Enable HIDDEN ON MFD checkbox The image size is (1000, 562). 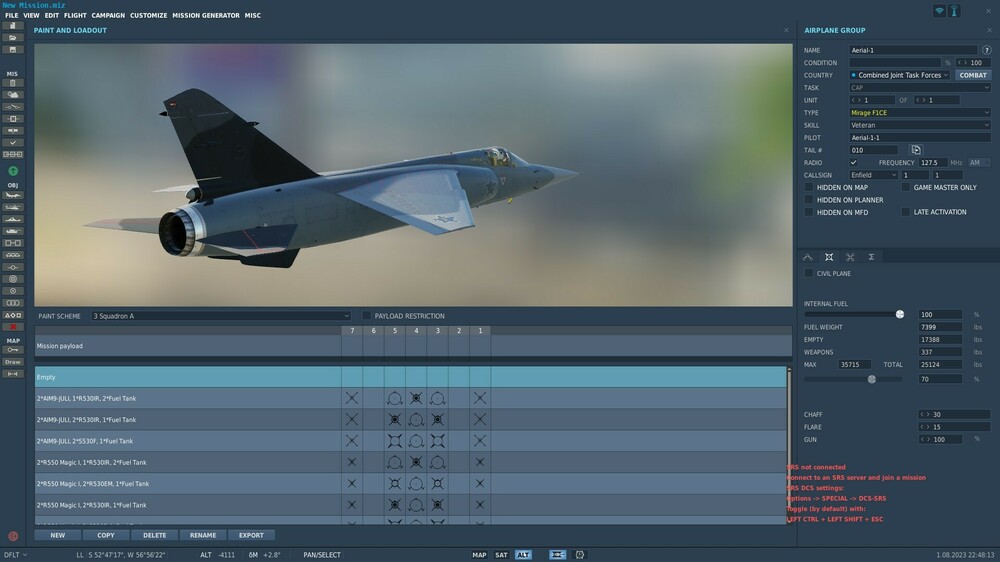[809, 212]
